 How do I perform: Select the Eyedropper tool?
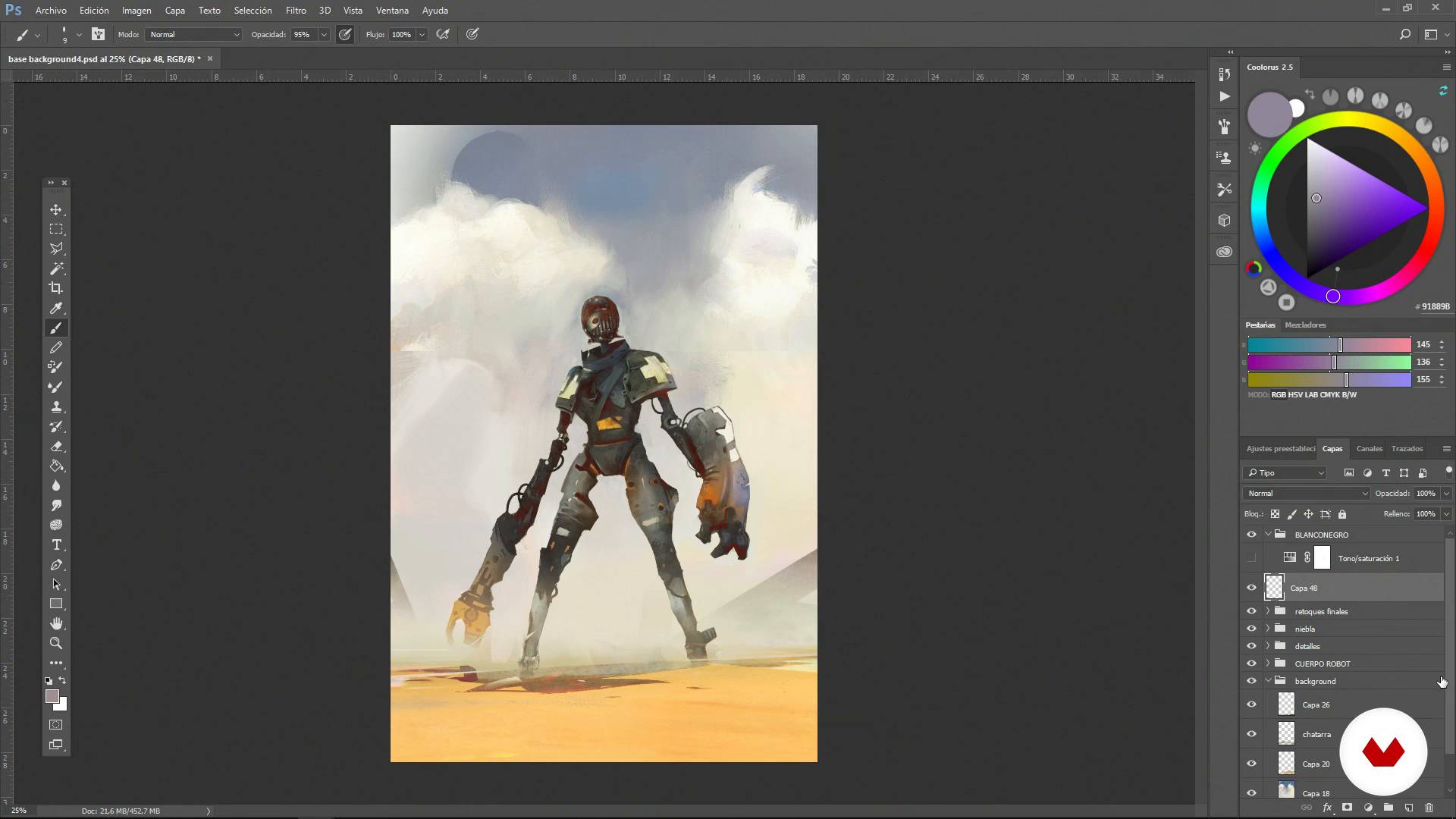(x=56, y=308)
